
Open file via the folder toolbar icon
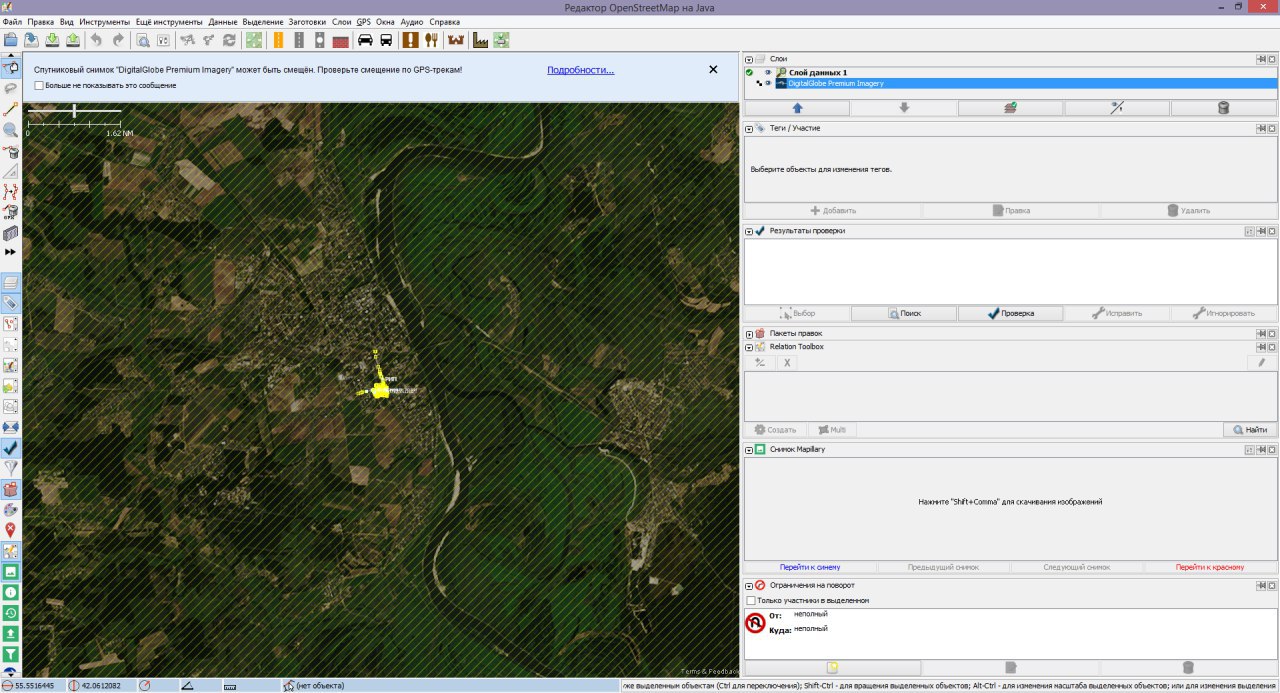pos(11,40)
